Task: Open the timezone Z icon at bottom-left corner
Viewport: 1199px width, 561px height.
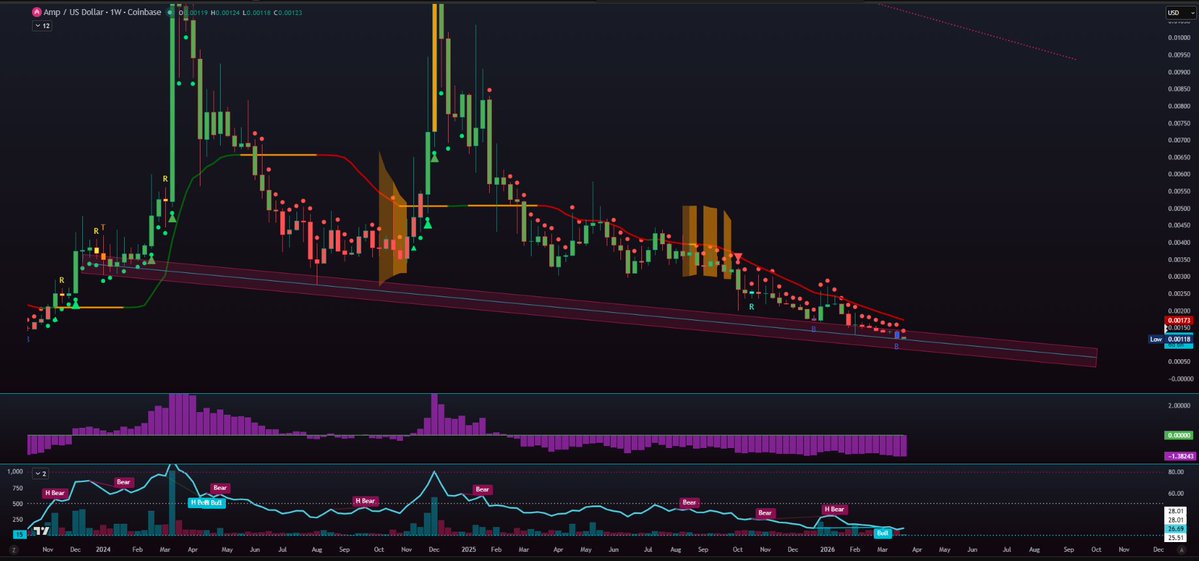Action: [x=13, y=550]
